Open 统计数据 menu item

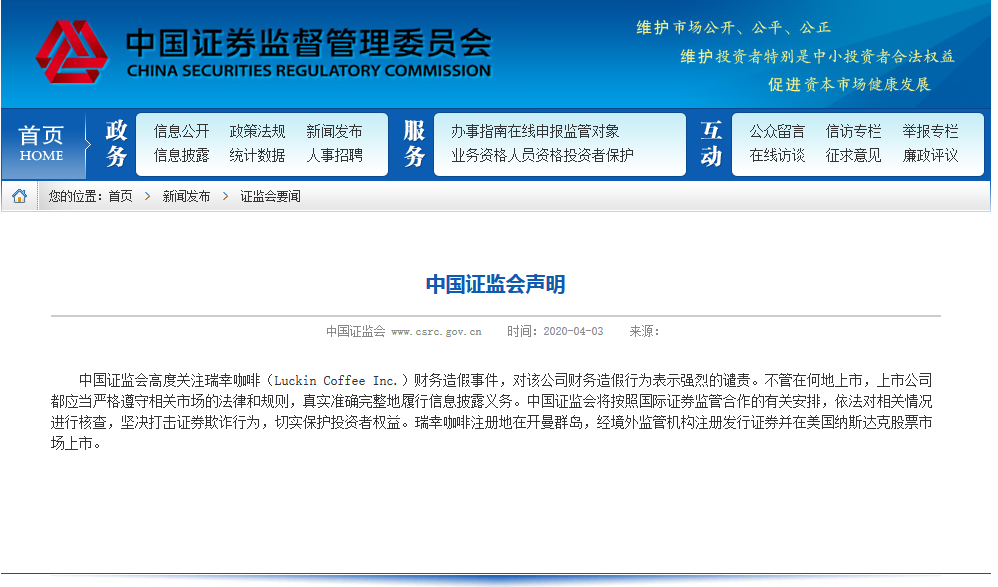click(x=258, y=155)
